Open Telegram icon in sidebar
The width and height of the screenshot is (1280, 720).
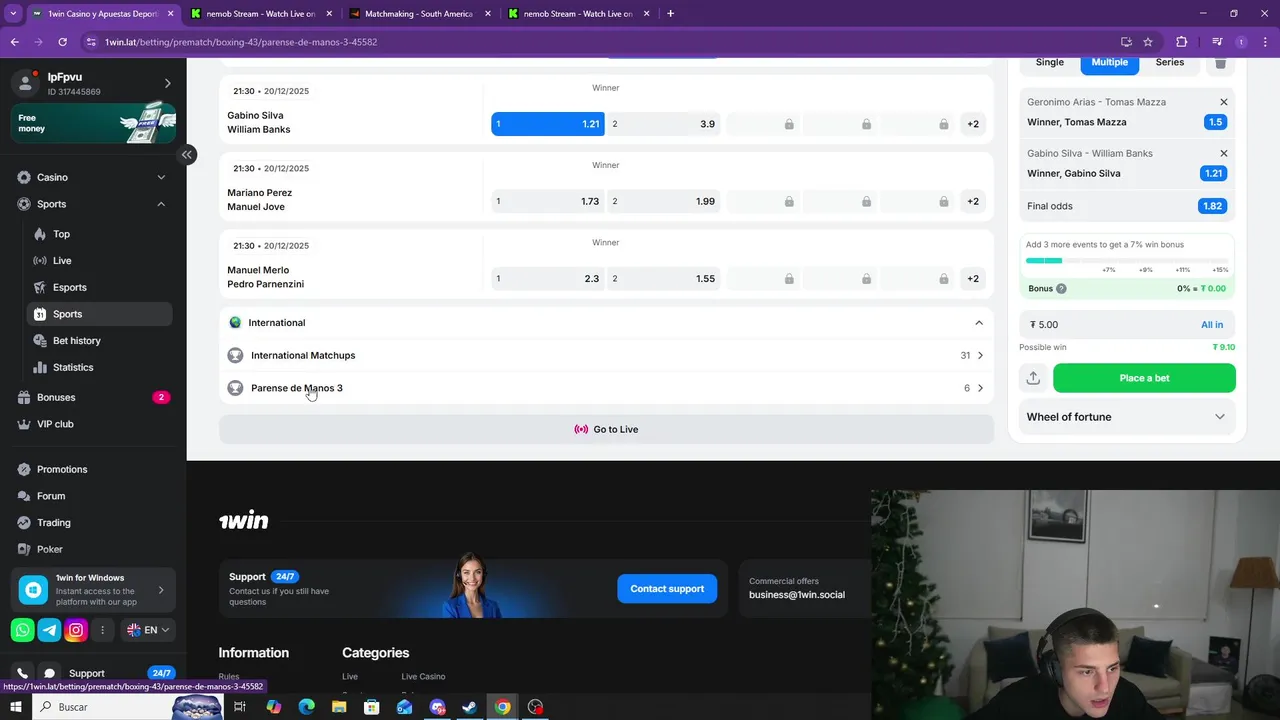pos(49,630)
